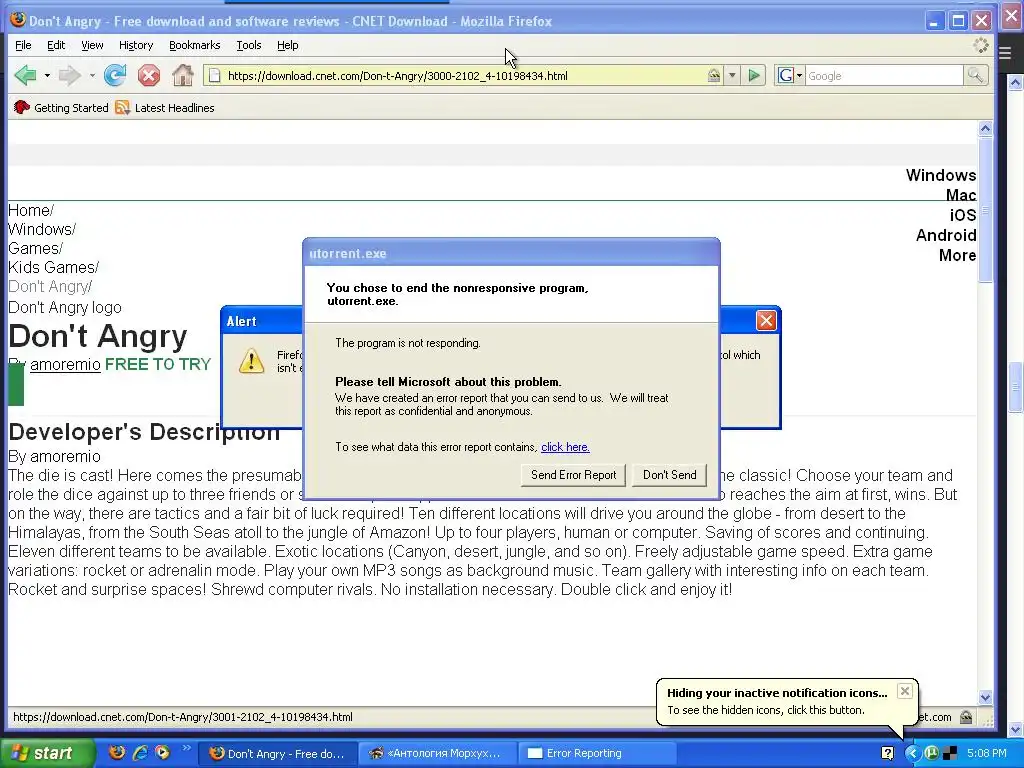The image size is (1024, 768).
Task: Stop loading with the red Stop icon
Action: [149, 76]
